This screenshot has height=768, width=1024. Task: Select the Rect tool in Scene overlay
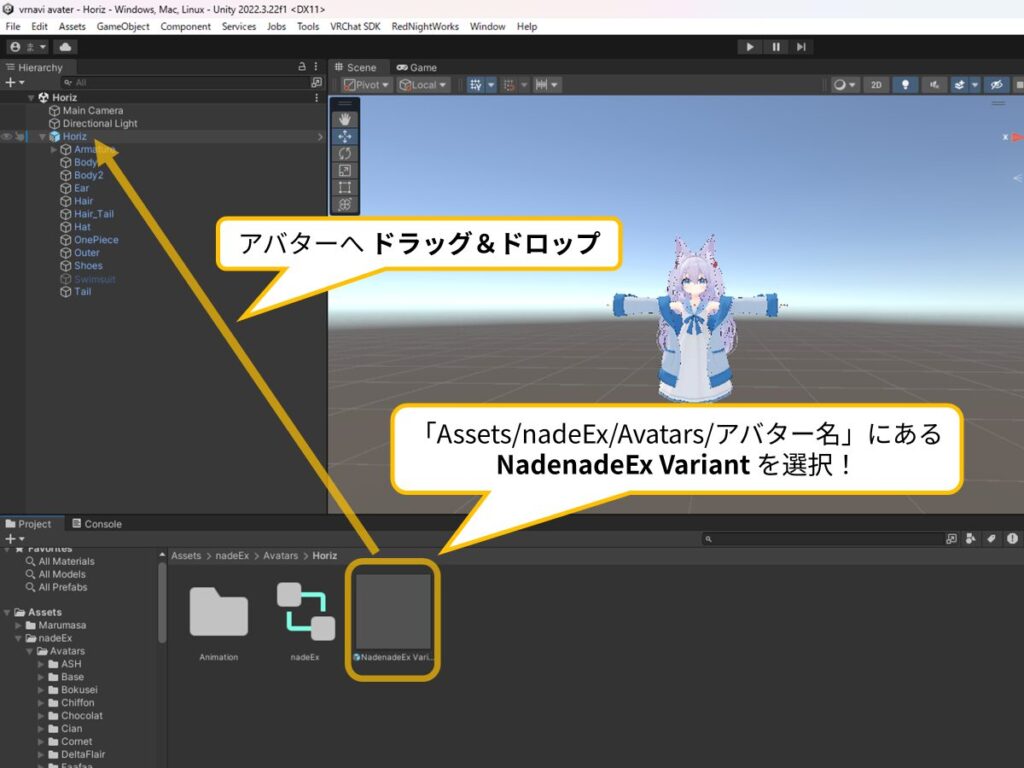344,187
